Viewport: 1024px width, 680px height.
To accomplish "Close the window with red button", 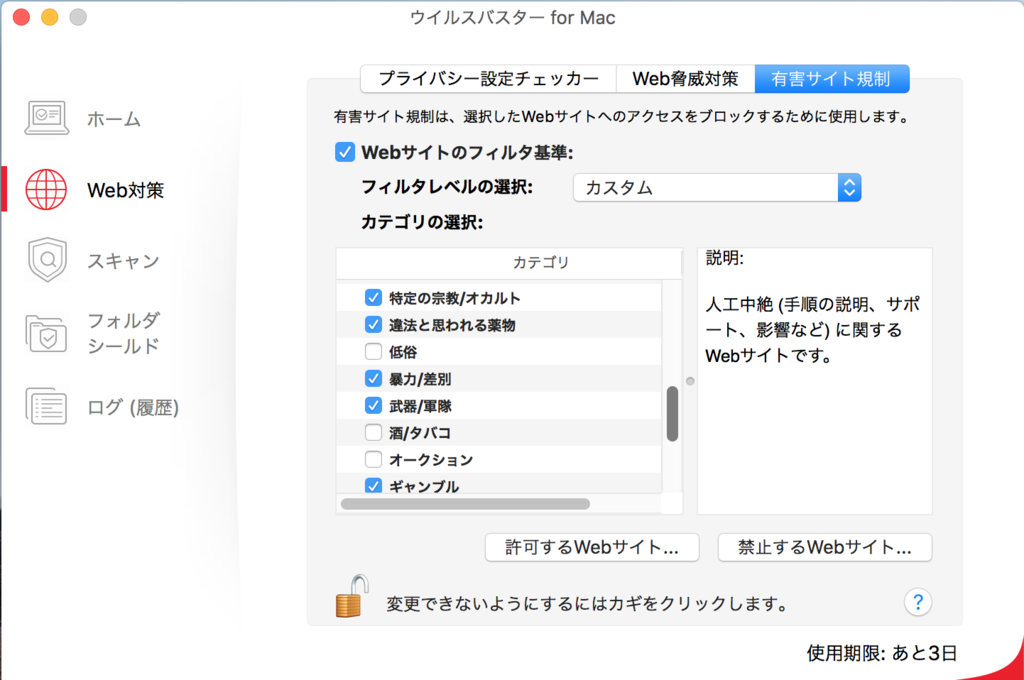I will point(22,17).
